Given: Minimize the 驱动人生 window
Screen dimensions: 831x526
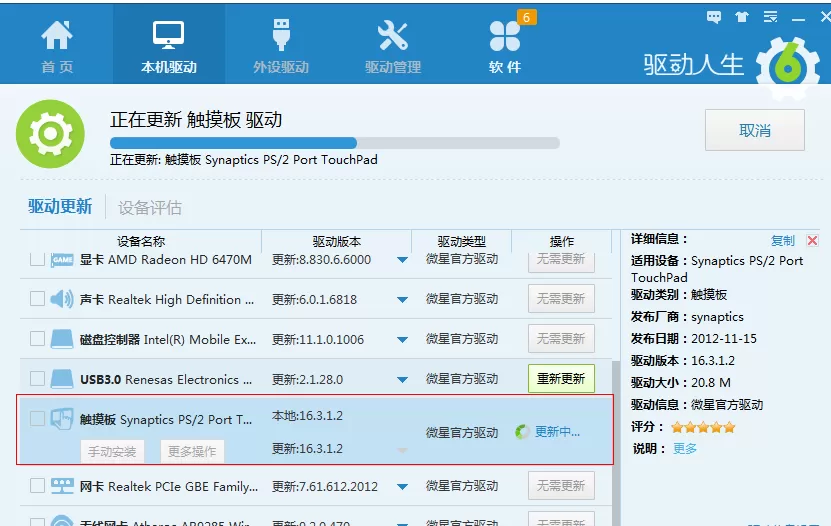Looking at the screenshot, I should [798, 19].
